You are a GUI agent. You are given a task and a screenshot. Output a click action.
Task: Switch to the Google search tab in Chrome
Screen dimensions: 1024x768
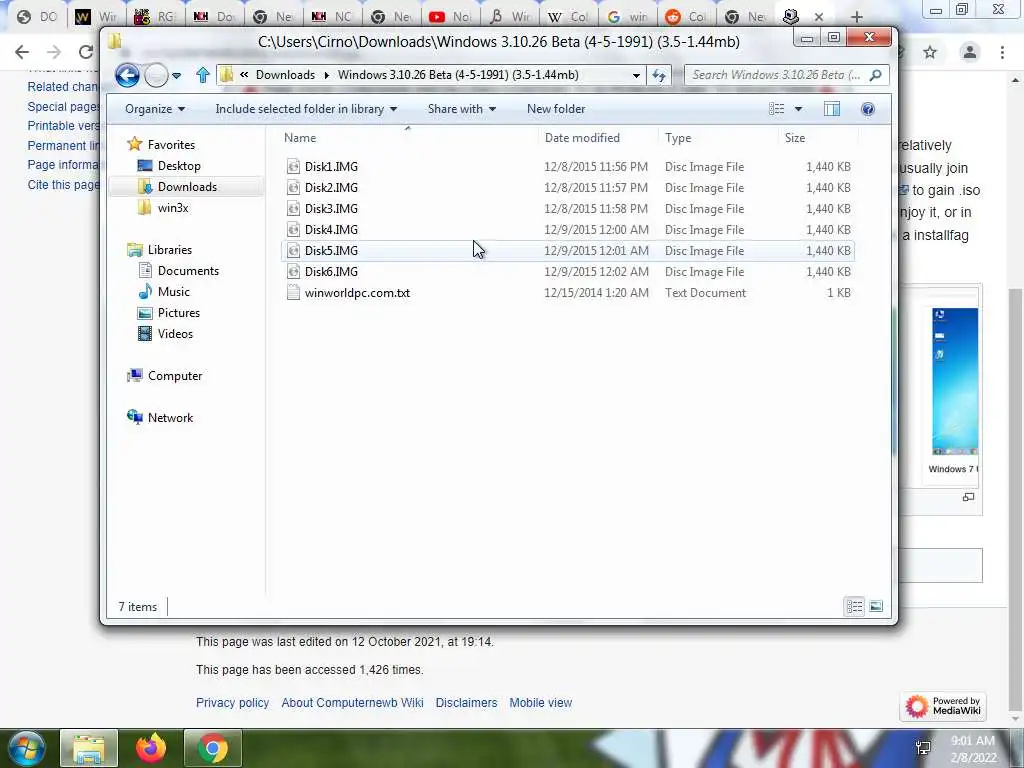[x=627, y=17]
